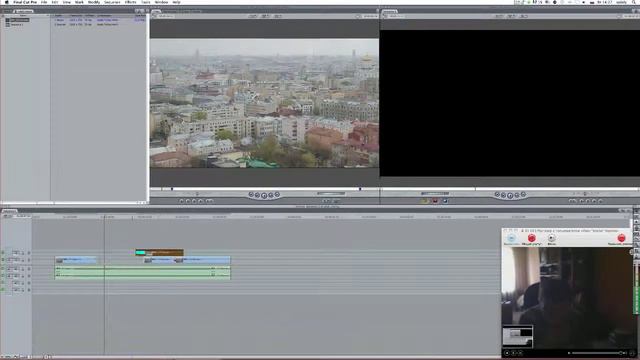Click the red Overwrite edit button
Screen dimensions: 640x360
point(435,201)
